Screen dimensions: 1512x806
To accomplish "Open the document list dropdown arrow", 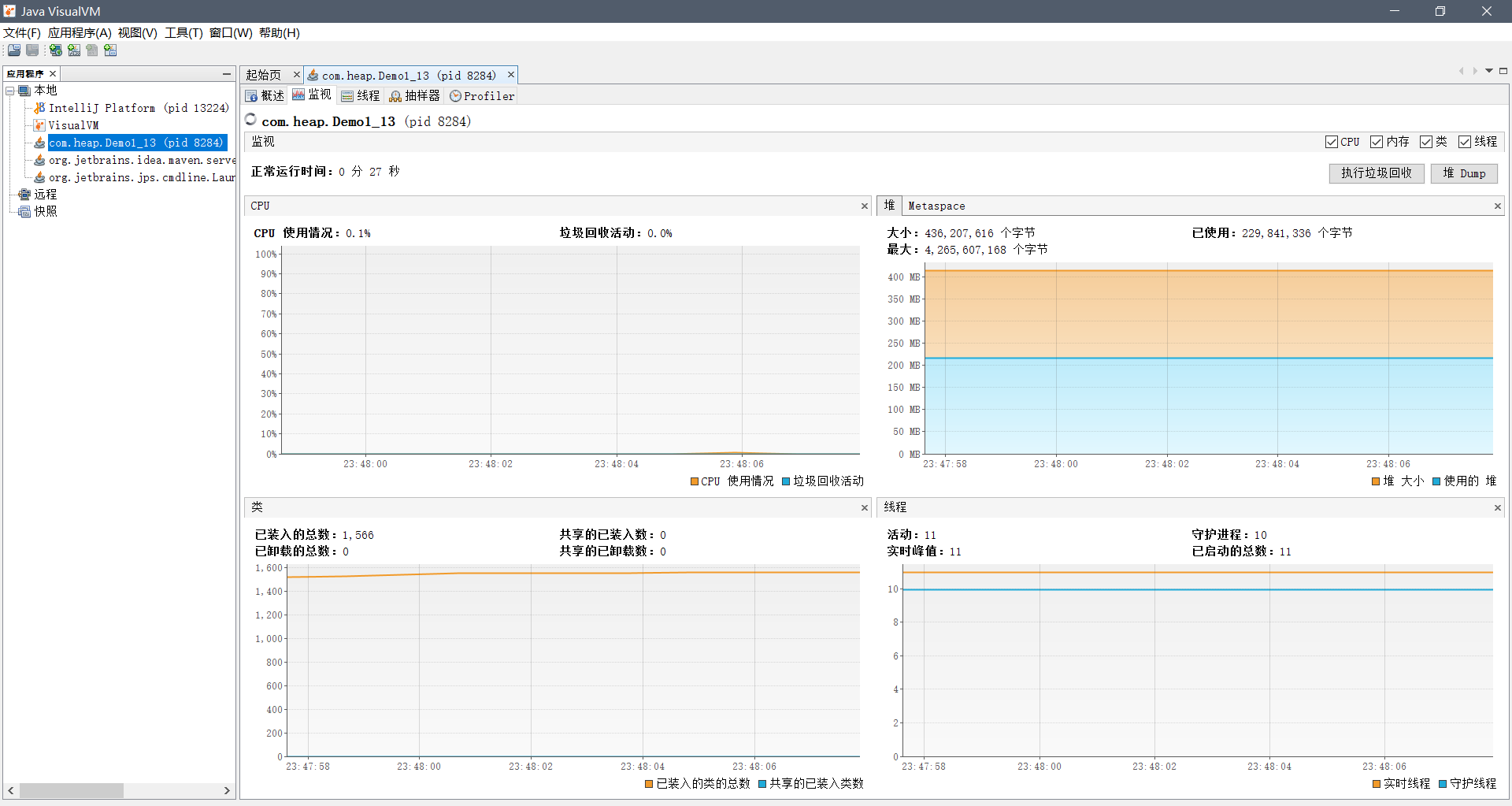I will click(x=1489, y=71).
